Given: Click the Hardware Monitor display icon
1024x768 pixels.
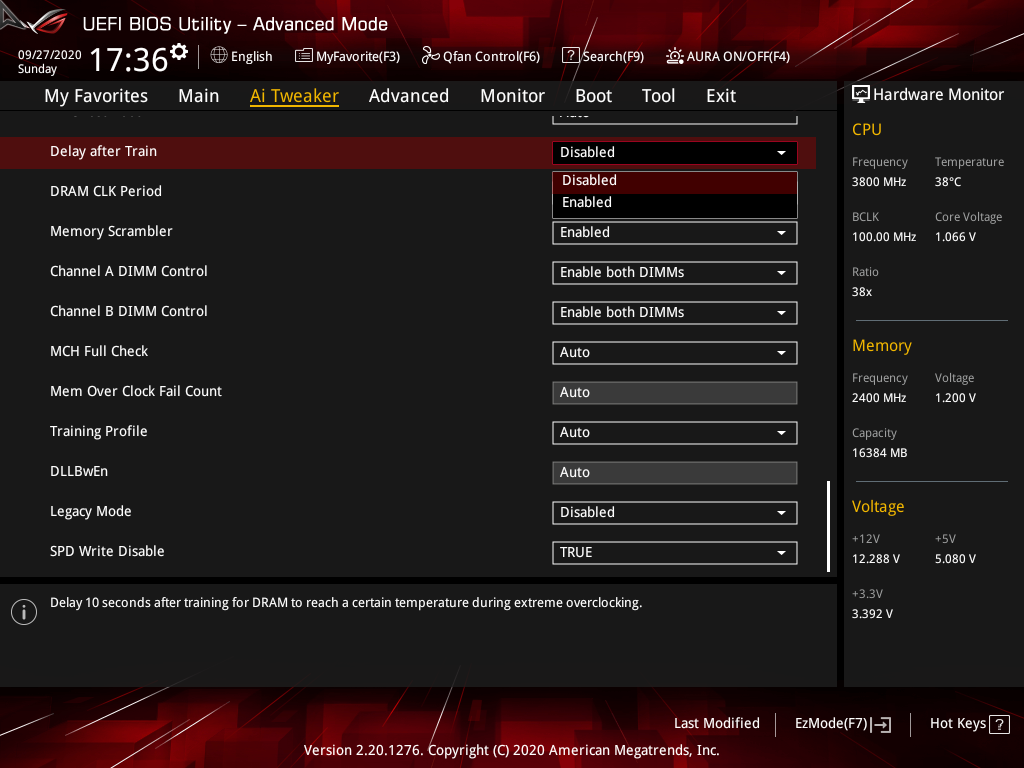Looking at the screenshot, I should 861,95.
